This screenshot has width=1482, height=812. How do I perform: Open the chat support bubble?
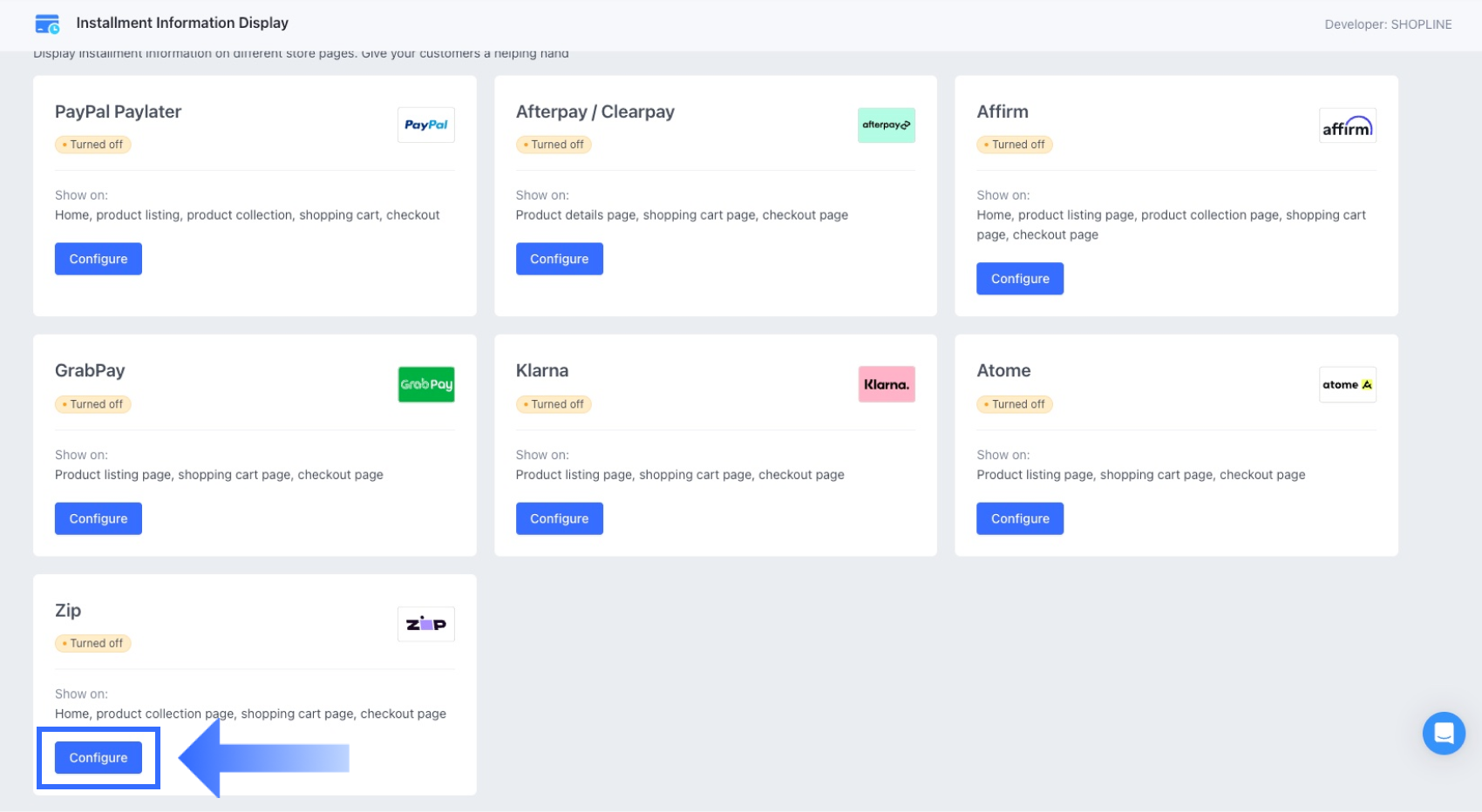(1443, 733)
